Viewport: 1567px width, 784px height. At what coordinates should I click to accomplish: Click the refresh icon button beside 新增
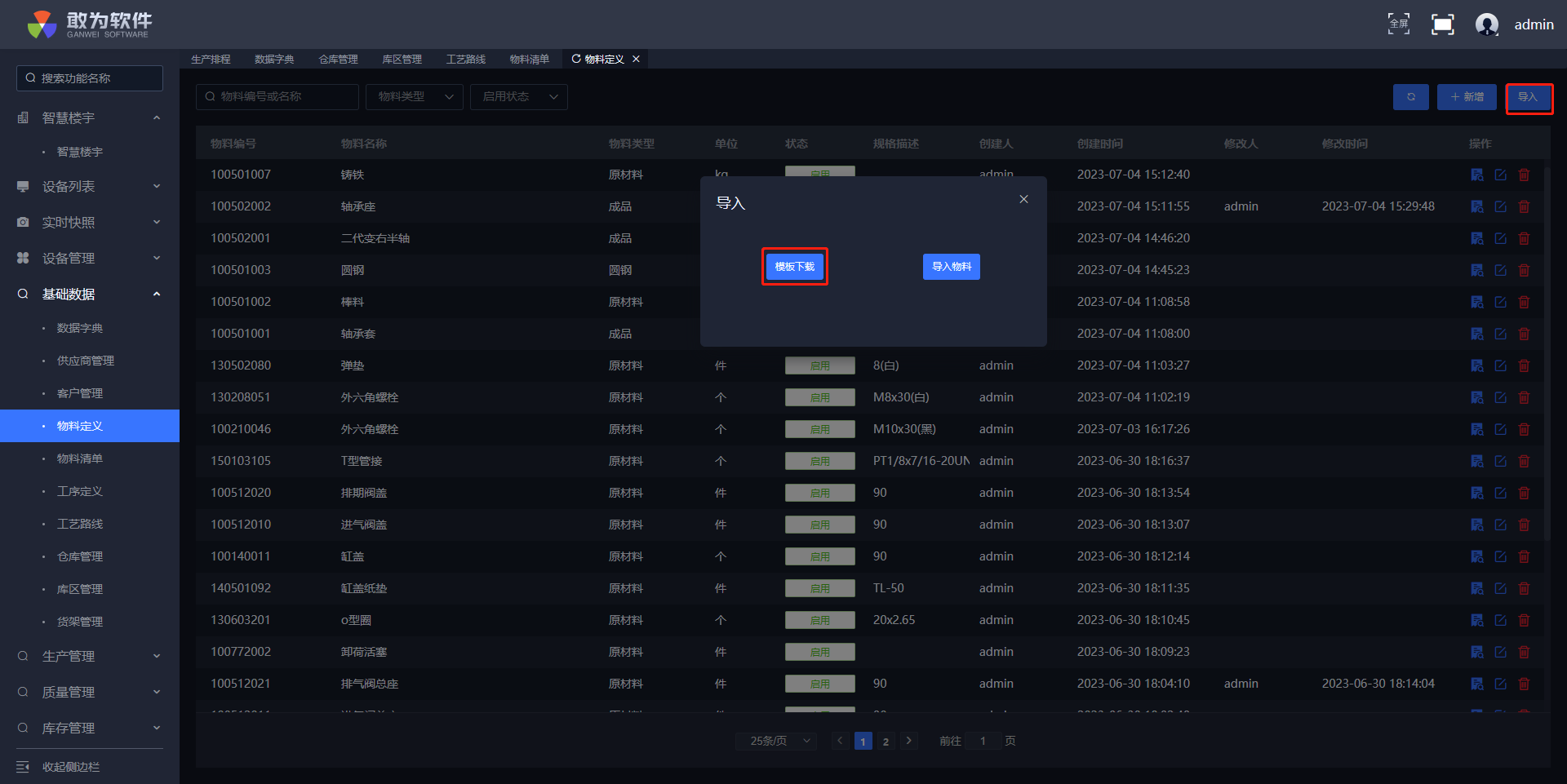click(x=1410, y=97)
